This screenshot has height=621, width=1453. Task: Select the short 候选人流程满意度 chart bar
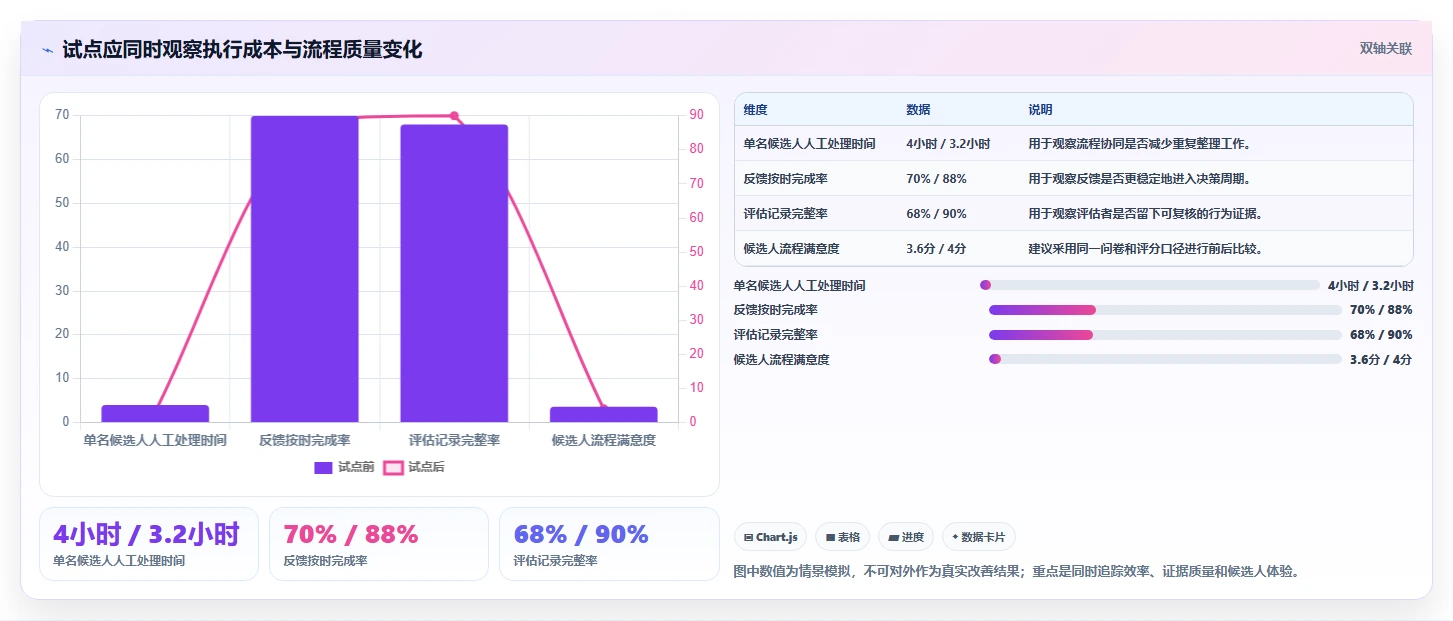click(x=604, y=414)
